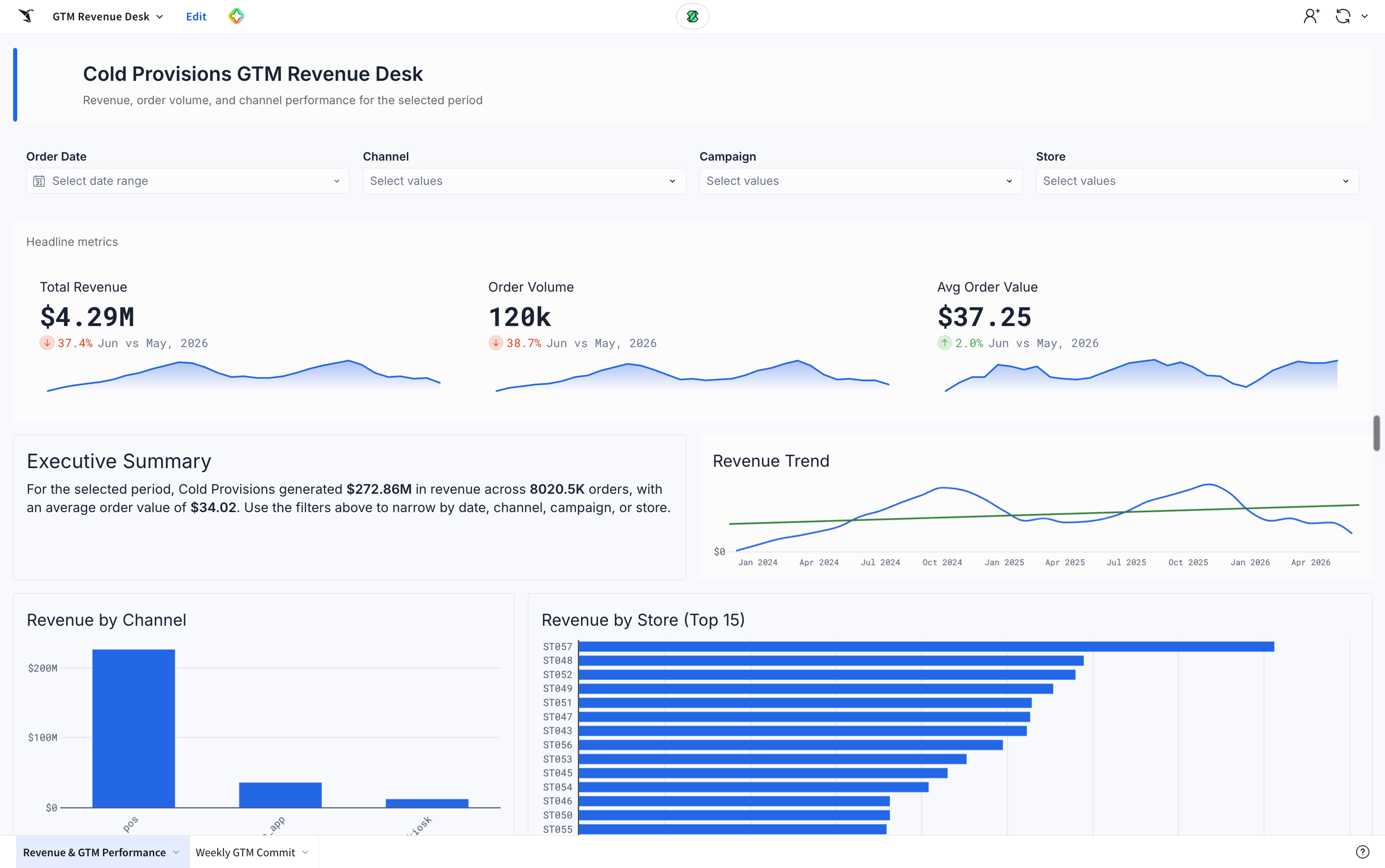Open the Campaign select values dropdown

click(861, 181)
